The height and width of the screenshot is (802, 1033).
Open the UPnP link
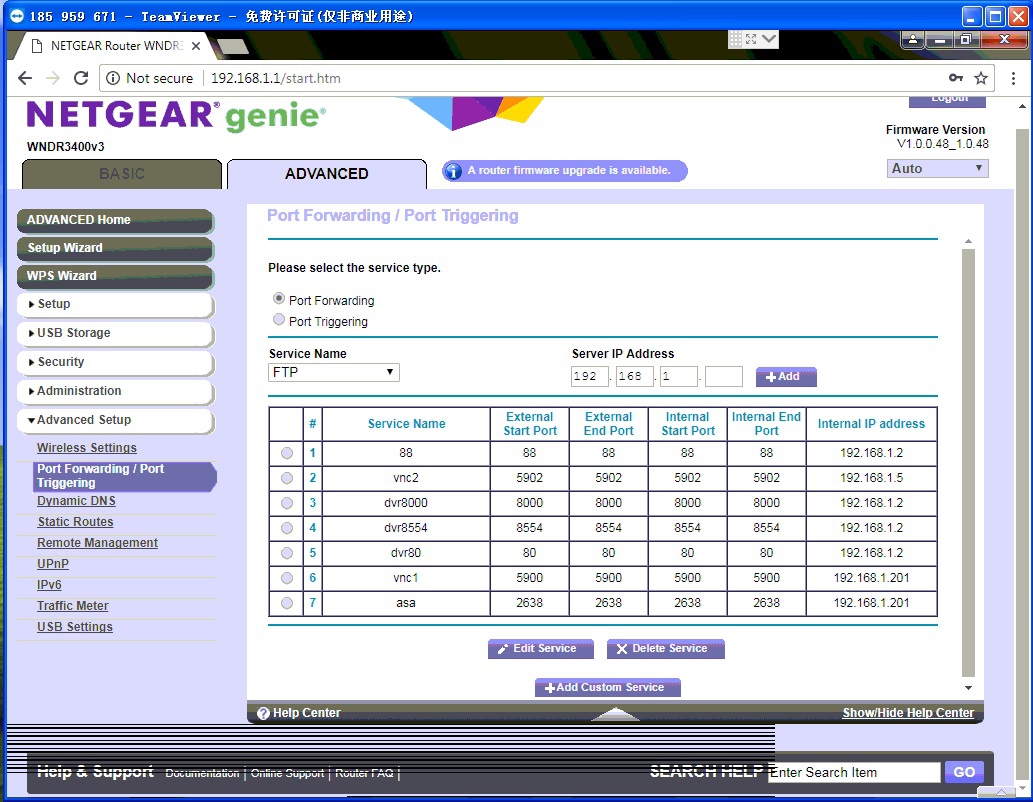pyautogui.click(x=53, y=564)
